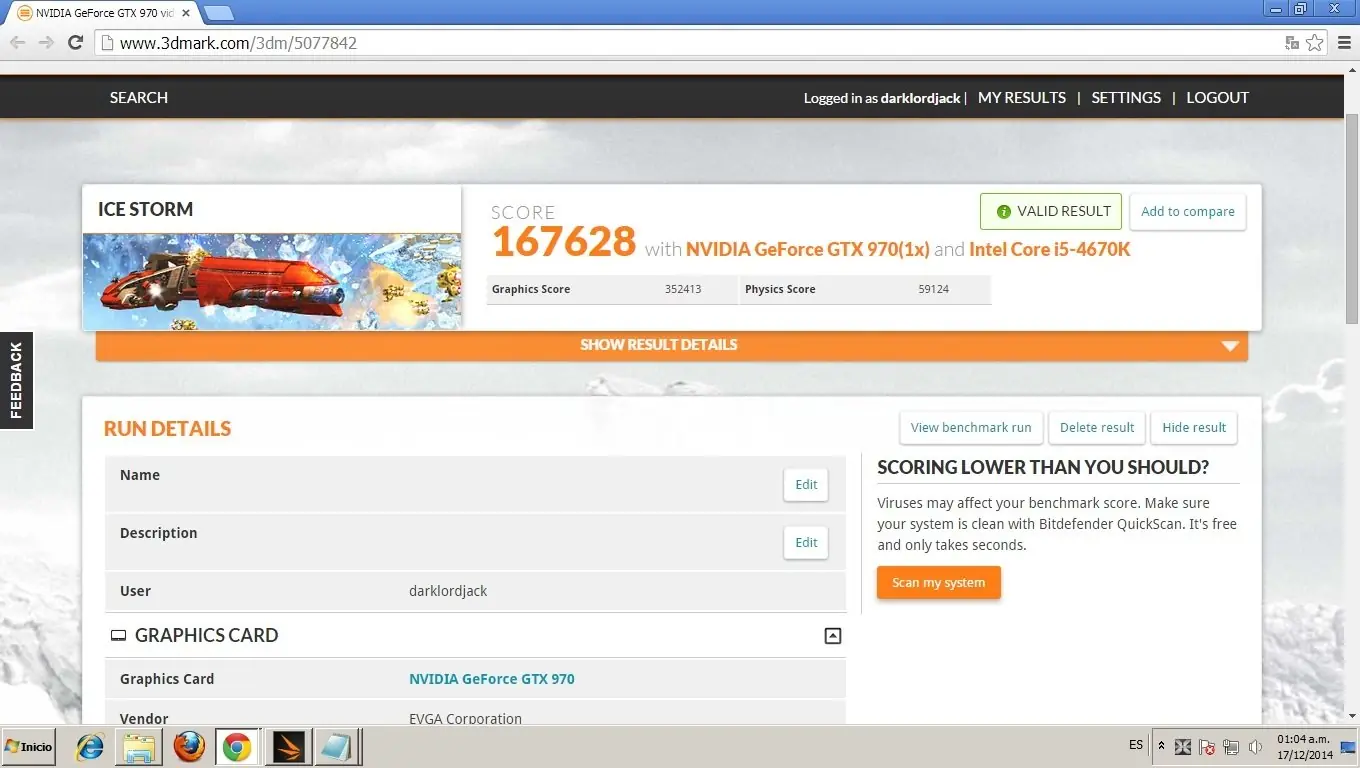Switch to Chrome in the taskbar
The width and height of the screenshot is (1360, 768).
[x=237, y=747]
